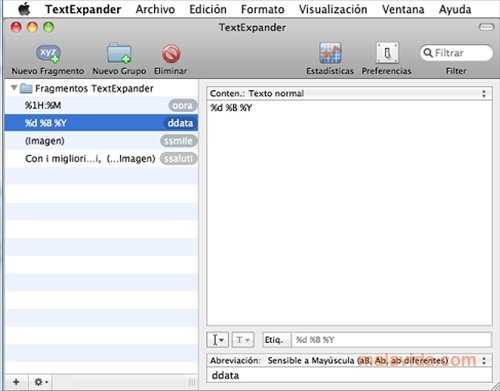
Task: Open the TextExpander app menu
Action: click(83, 9)
